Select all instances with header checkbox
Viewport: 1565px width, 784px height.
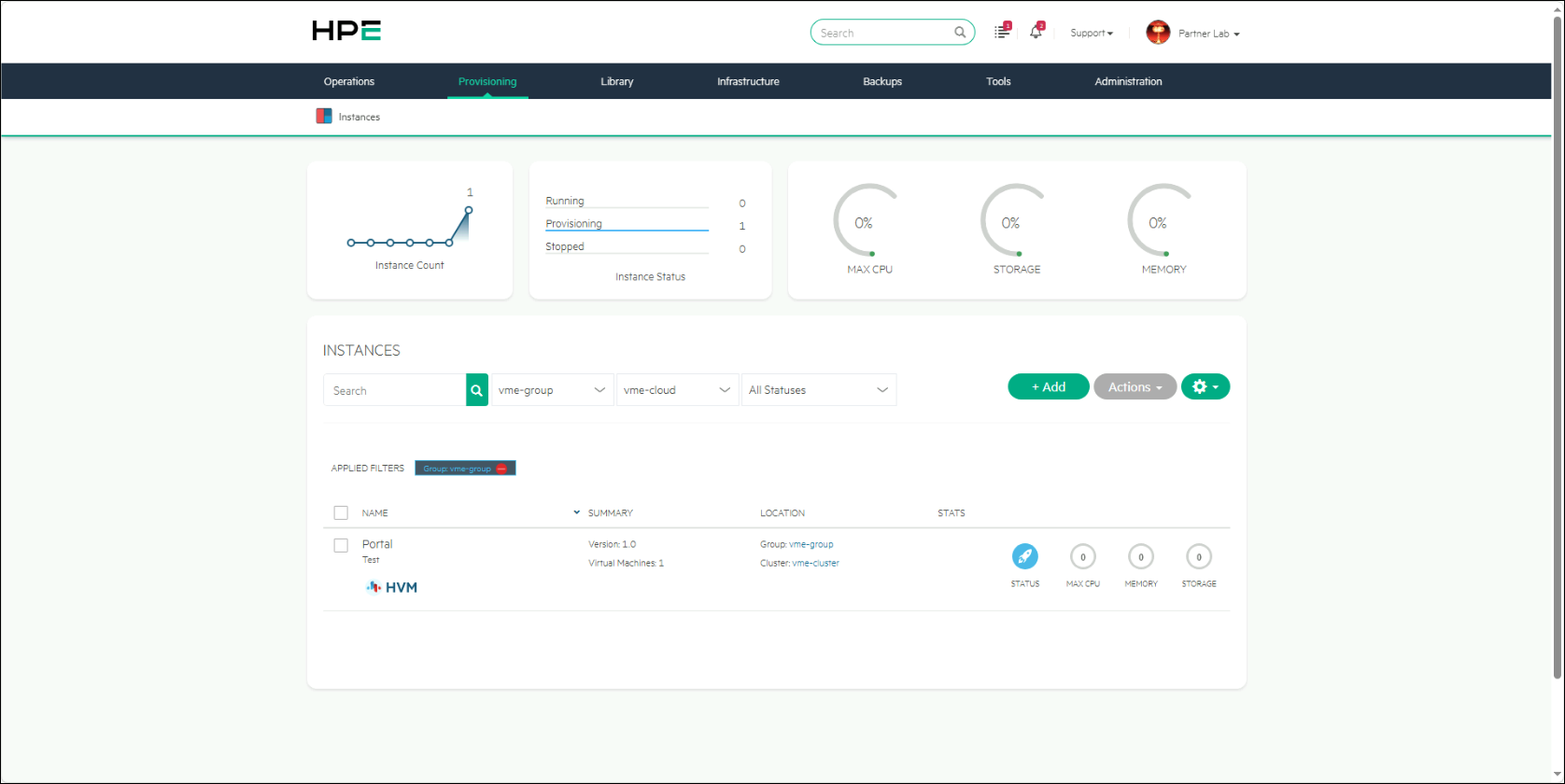coord(341,512)
